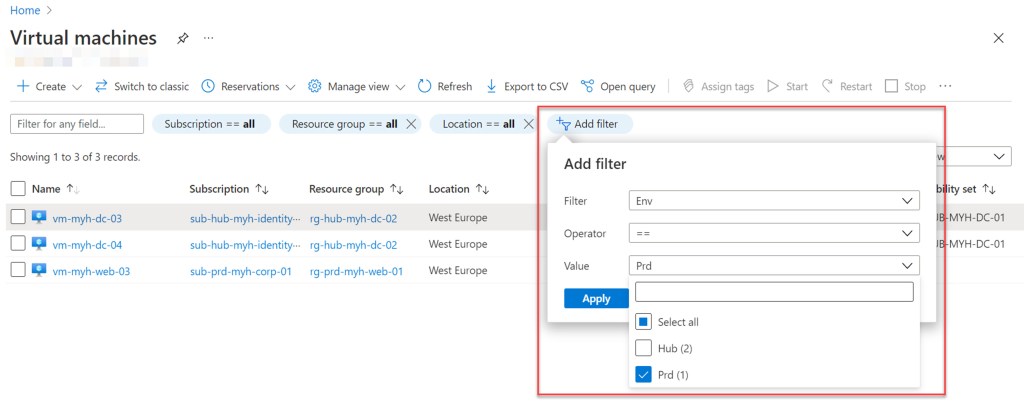Viewport: 1024px width, 404px height.
Task: Click the Switch to classic icon
Action: click(101, 87)
